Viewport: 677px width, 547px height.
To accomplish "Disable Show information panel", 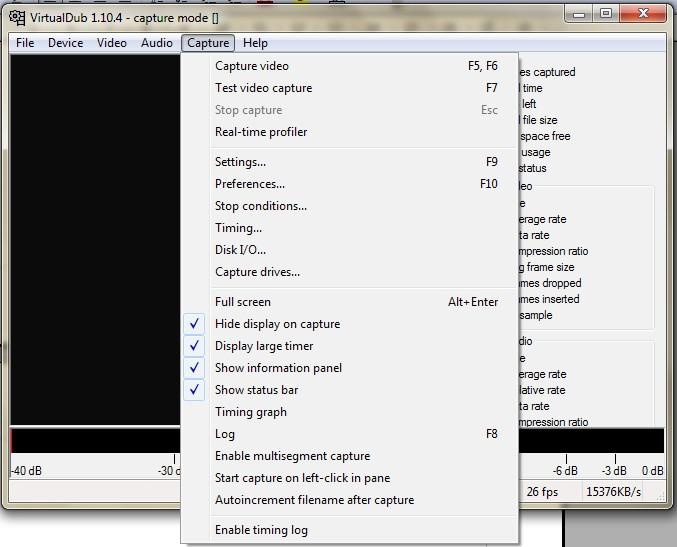I will [350, 368].
